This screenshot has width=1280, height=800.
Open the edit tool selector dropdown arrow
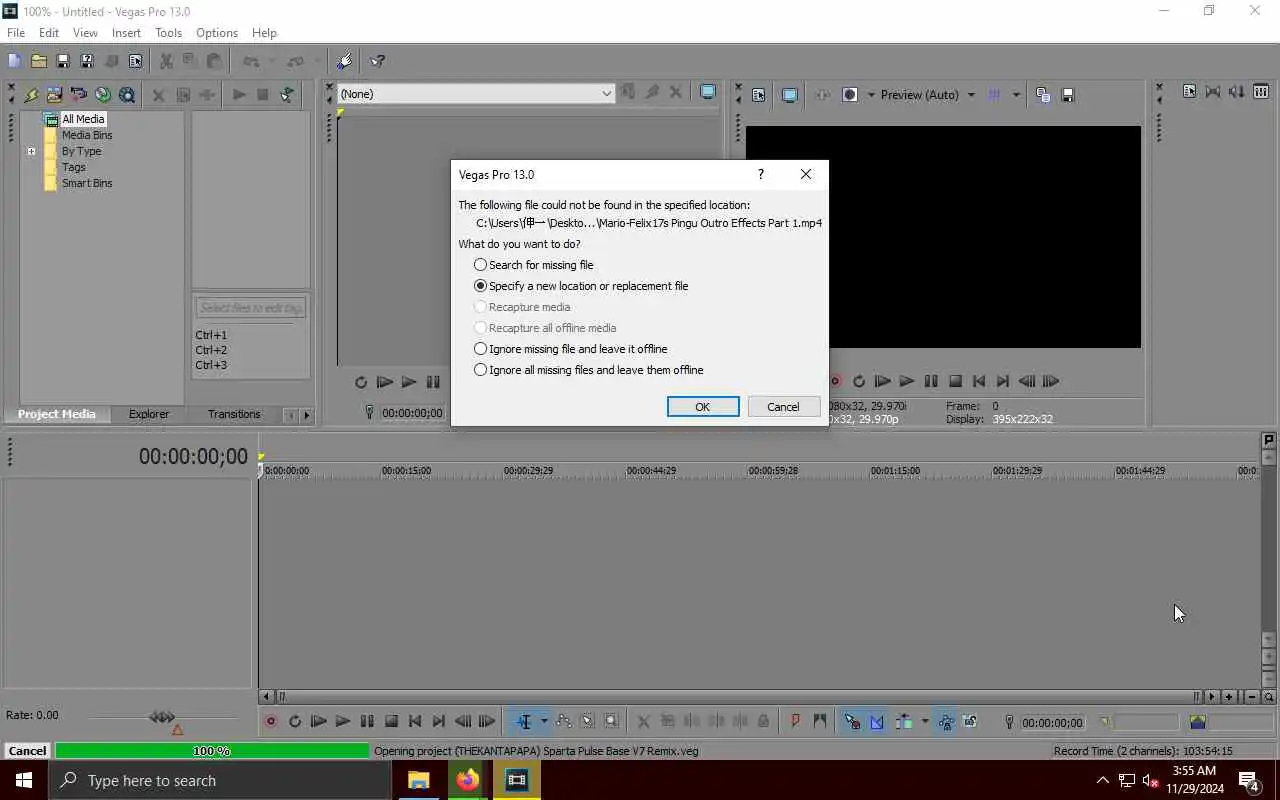click(544, 721)
